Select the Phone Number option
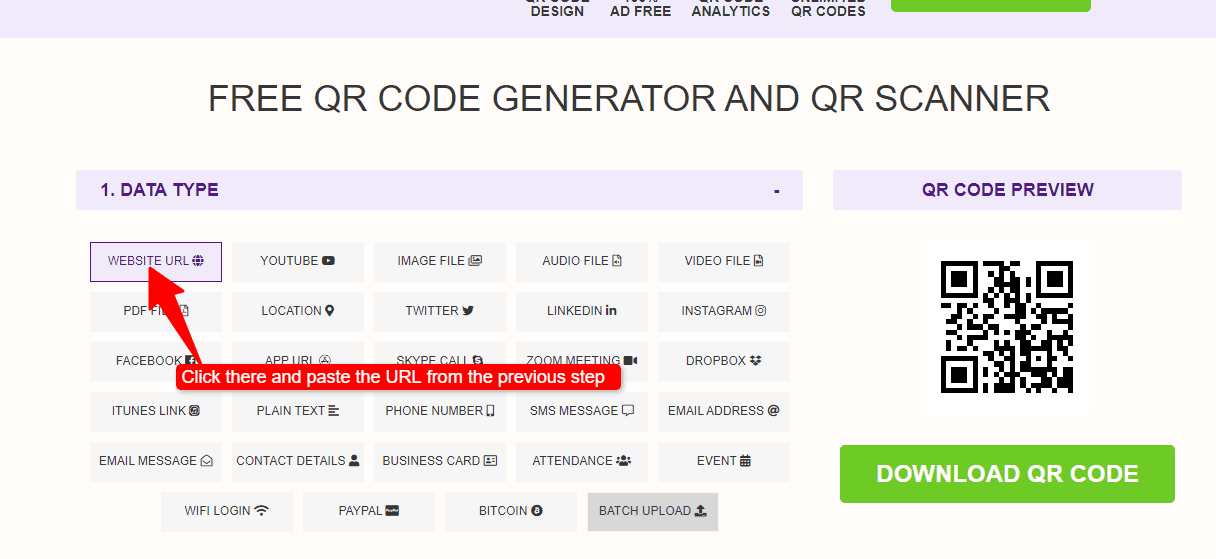 (440, 411)
